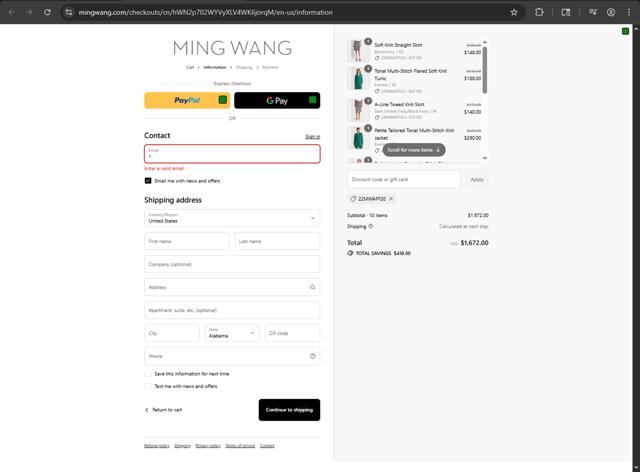Click Shipping in the checkout breadcrumb
The width and height of the screenshot is (640, 472).
pyautogui.click(x=244, y=67)
